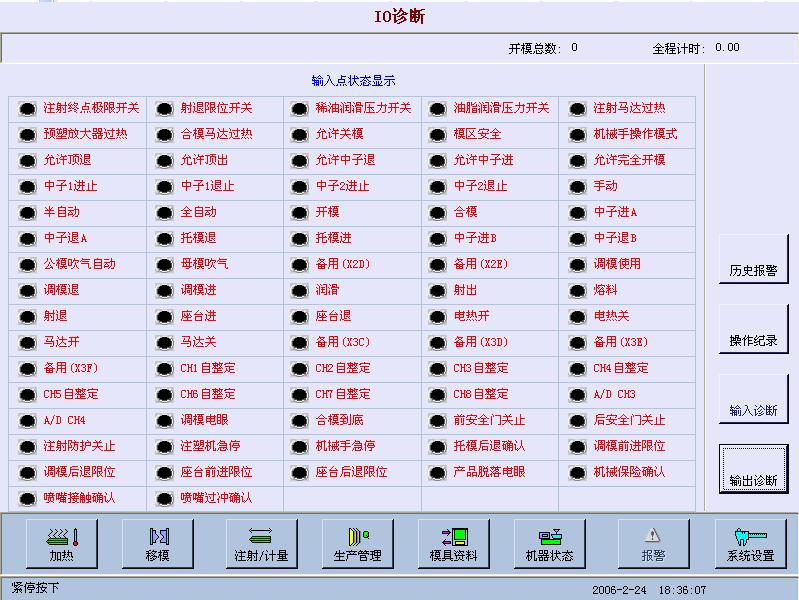
Task: Click indicator for 喷嘴接触确认
Action: tap(28, 499)
